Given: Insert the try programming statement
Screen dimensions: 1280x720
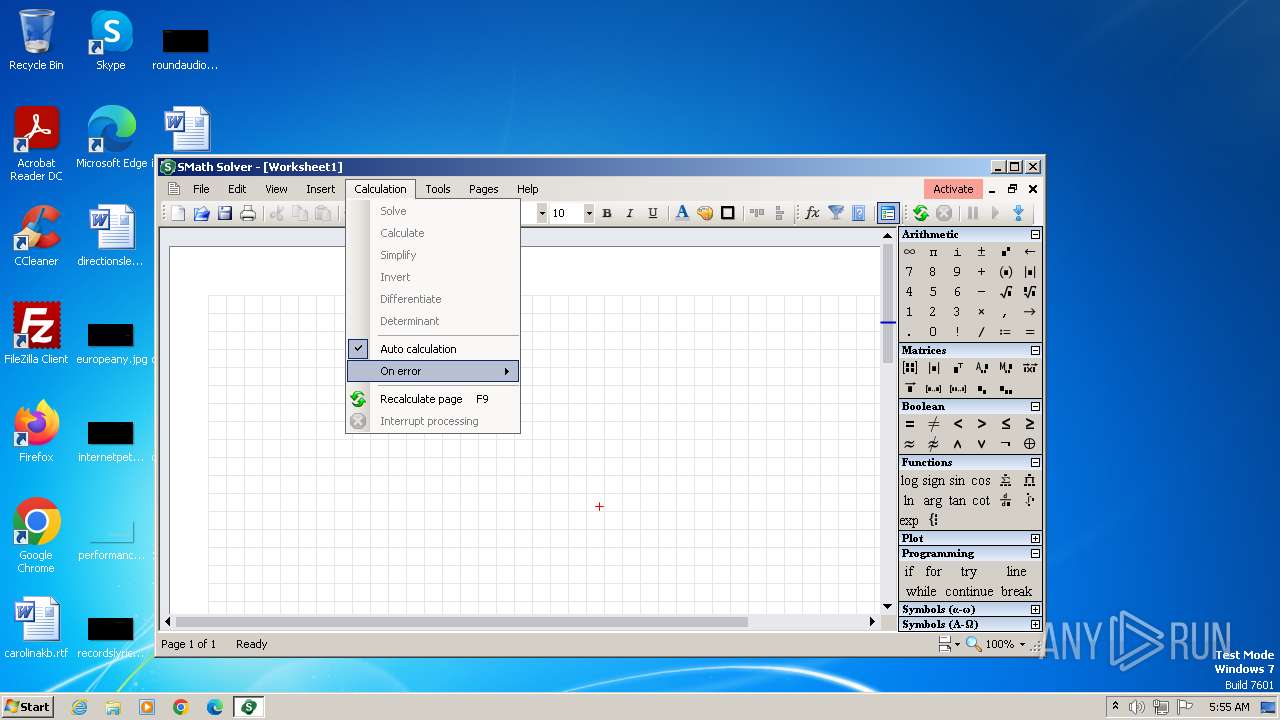Looking at the screenshot, I should point(968,572).
